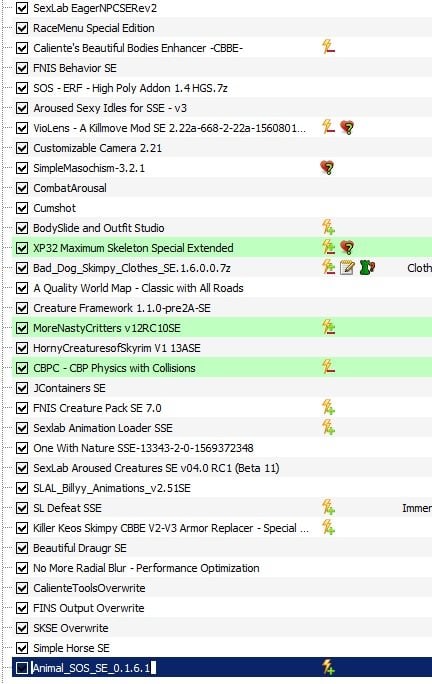Click the conflict icon on CBPC Physics row
The height and width of the screenshot is (684, 432).
[328, 367]
